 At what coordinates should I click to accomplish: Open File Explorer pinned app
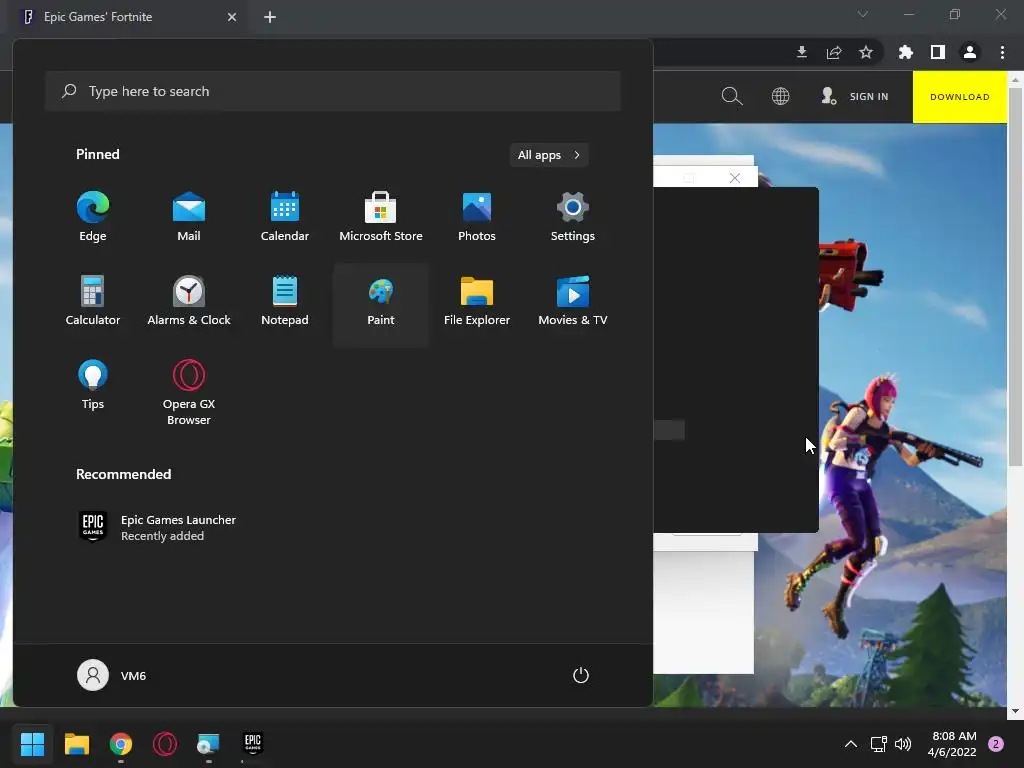477,301
